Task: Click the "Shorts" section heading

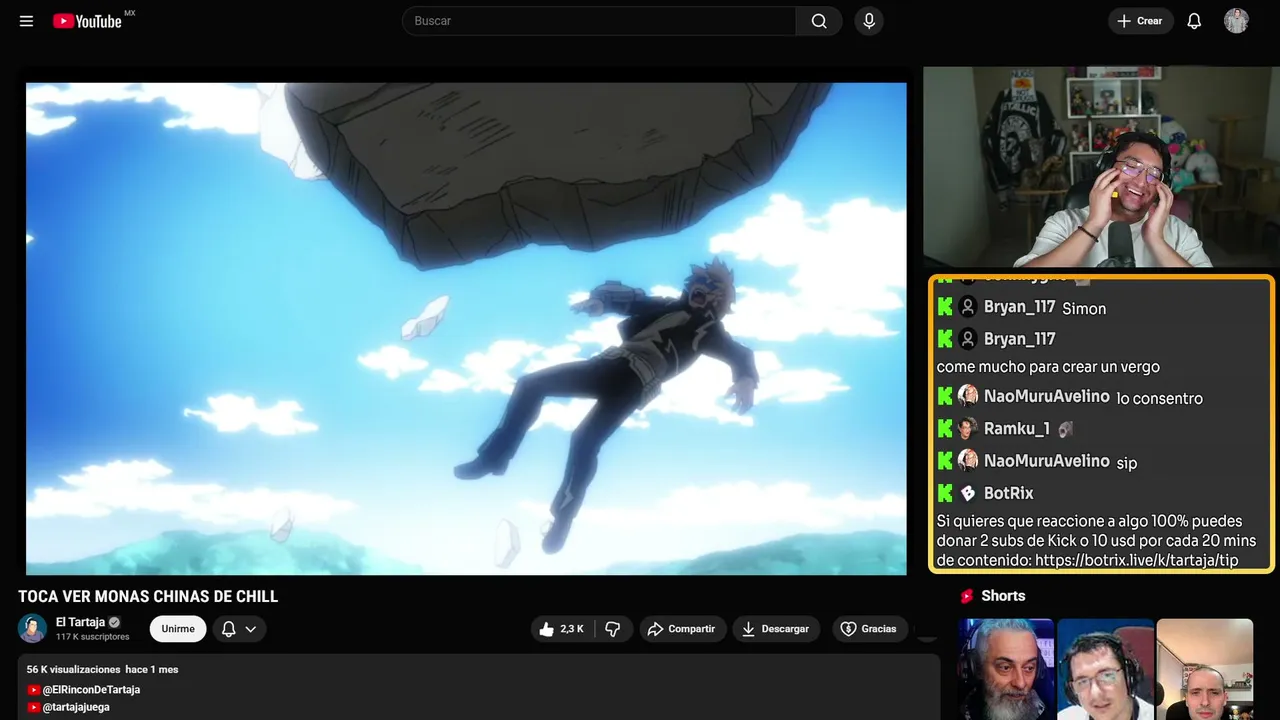Action: (1003, 596)
